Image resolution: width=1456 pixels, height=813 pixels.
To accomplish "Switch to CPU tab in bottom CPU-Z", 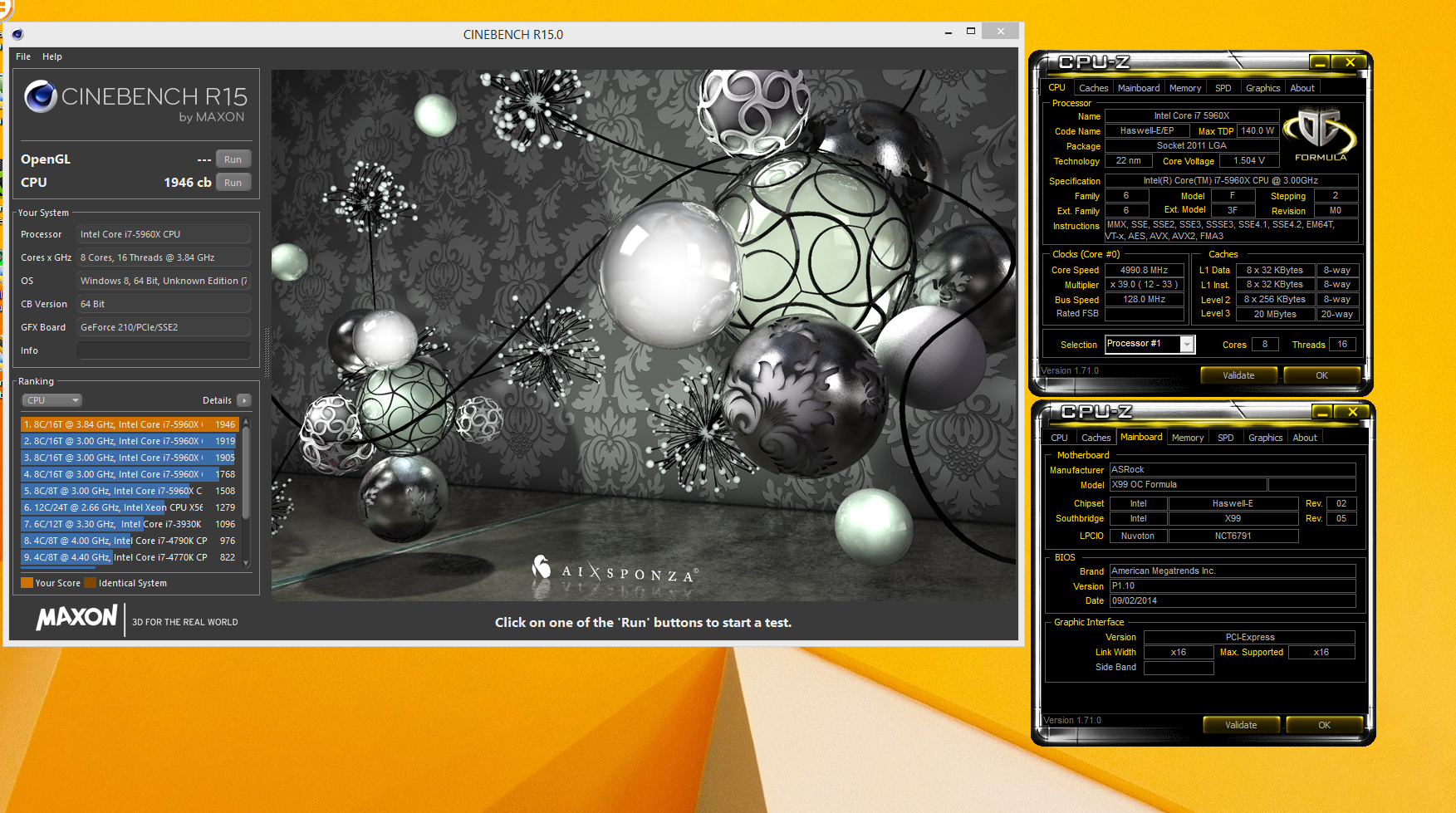I will (x=1059, y=438).
